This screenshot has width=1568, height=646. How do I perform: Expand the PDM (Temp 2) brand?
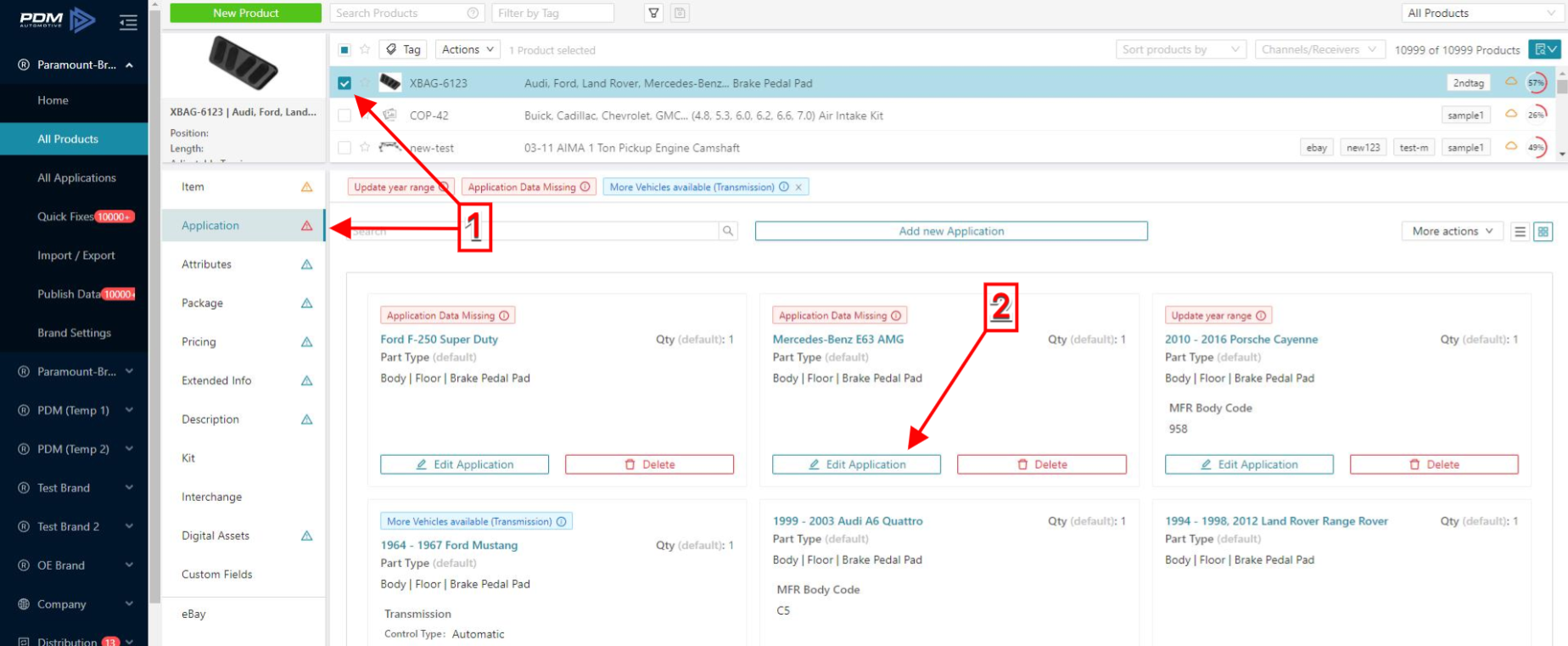(129, 449)
